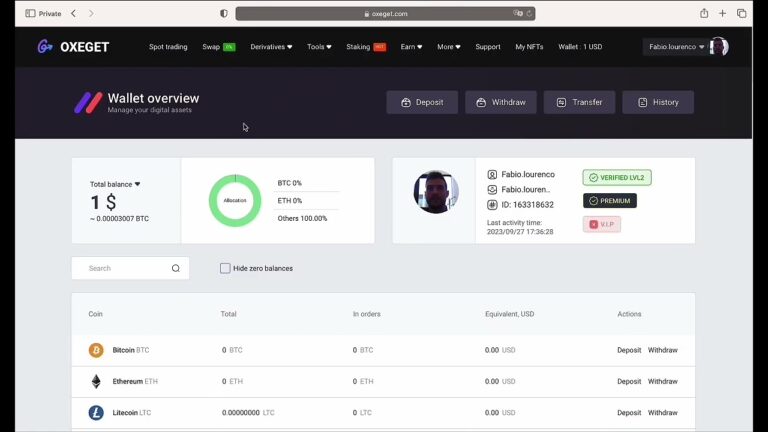Open Fabio.lourenco account dropdown
The image size is (768, 432).
point(676,47)
